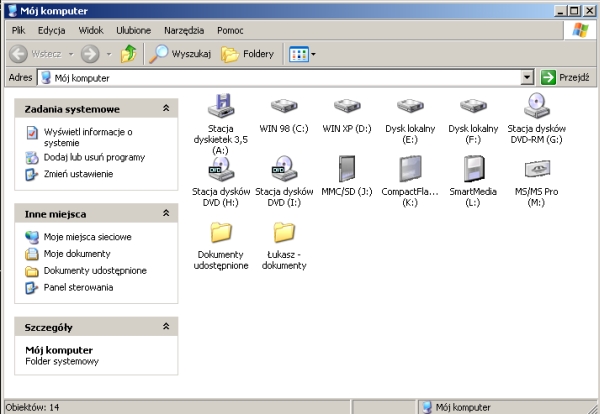Viewport: 600px width, 414px height.
Task: Select Stacja dysków DVD (H:) icon
Action: tap(221, 169)
